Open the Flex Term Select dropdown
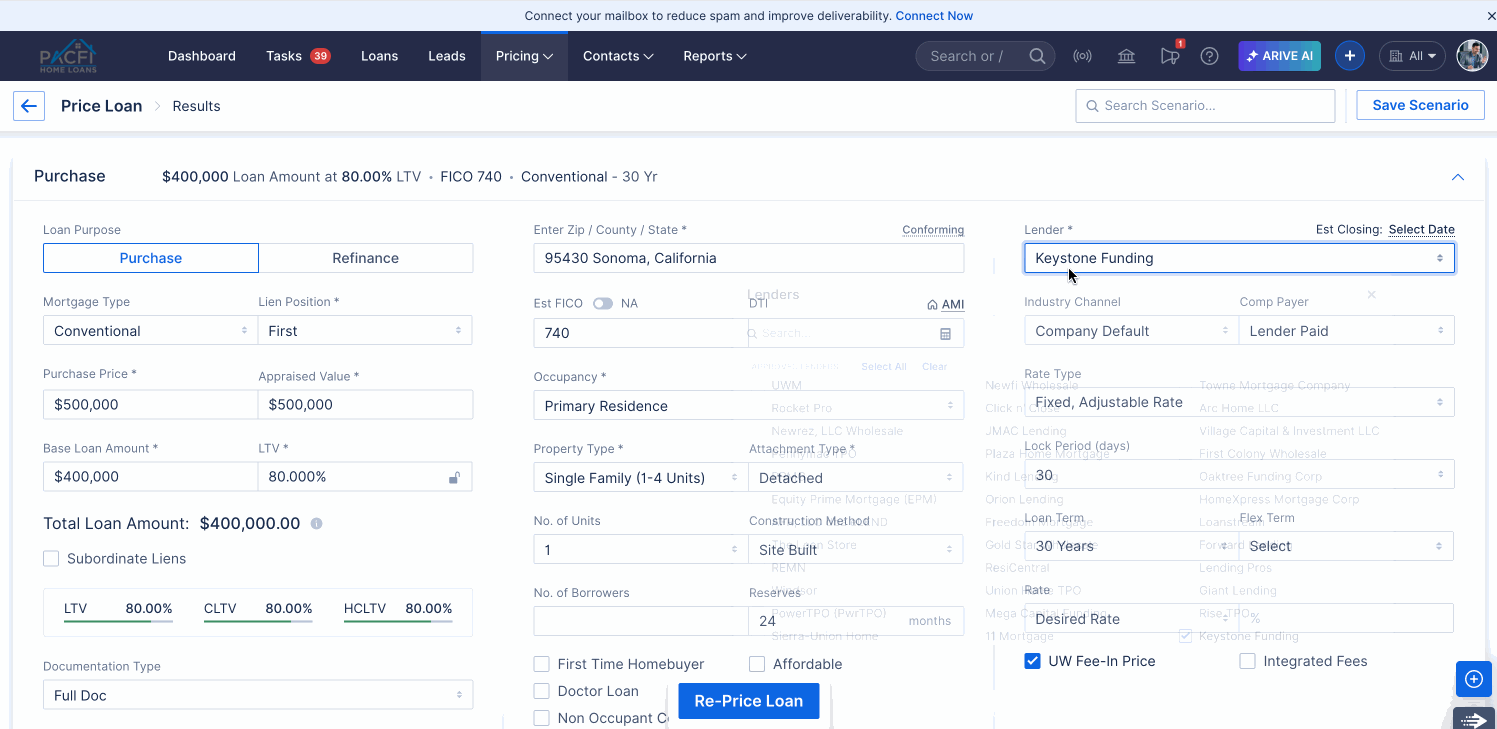This screenshot has width=1497, height=729. (1347, 546)
